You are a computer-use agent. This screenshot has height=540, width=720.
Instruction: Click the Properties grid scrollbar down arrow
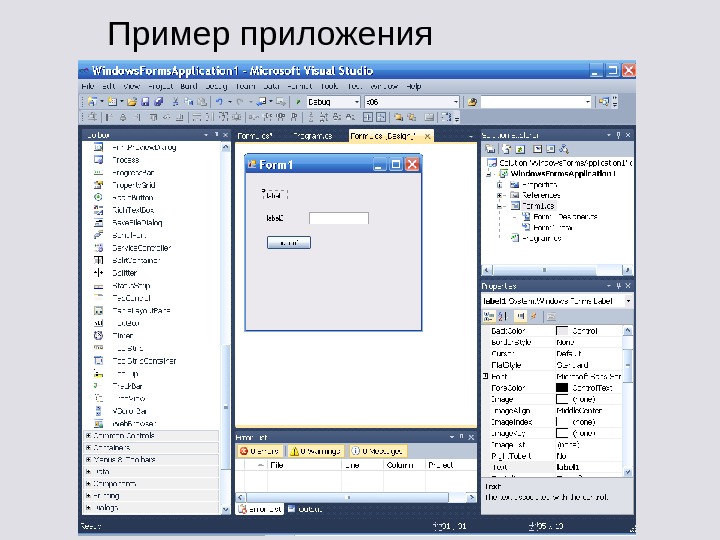point(628,472)
